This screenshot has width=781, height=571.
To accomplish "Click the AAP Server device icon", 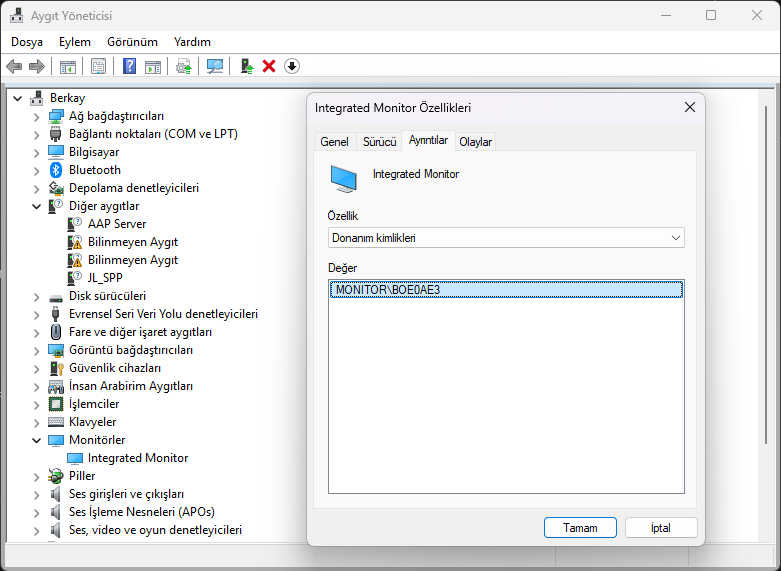I will 75,224.
